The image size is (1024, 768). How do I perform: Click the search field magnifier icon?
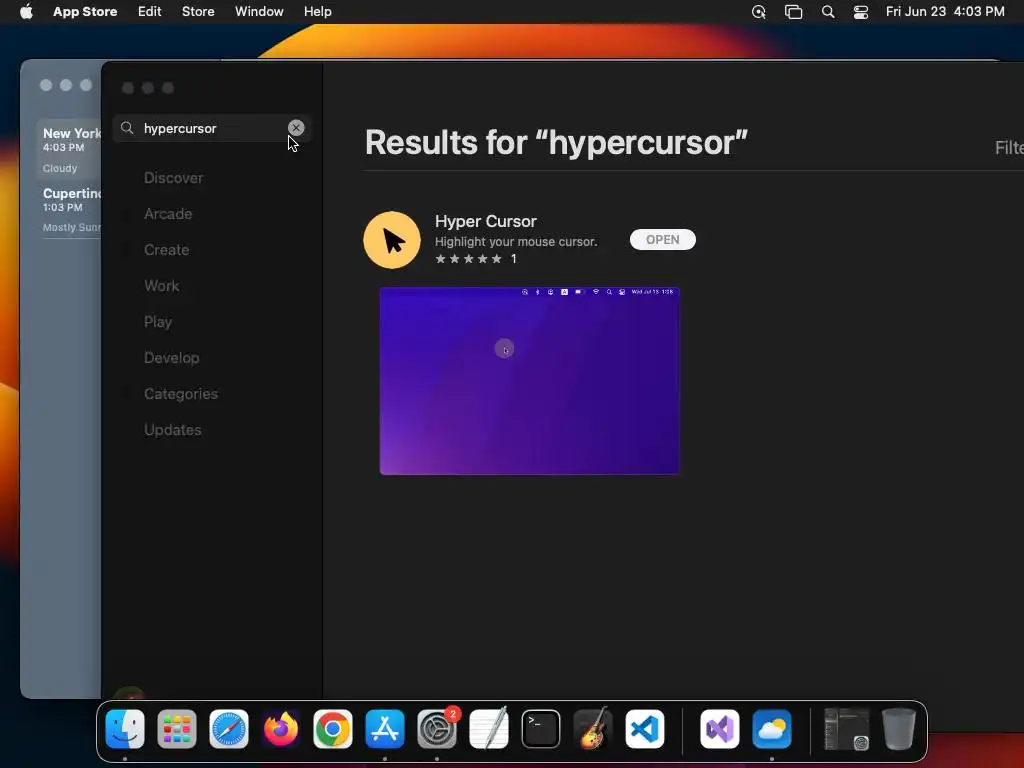(127, 128)
